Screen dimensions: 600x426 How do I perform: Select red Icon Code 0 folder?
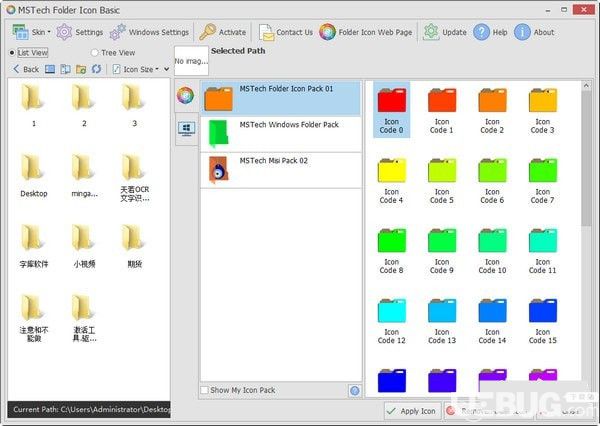pos(391,109)
